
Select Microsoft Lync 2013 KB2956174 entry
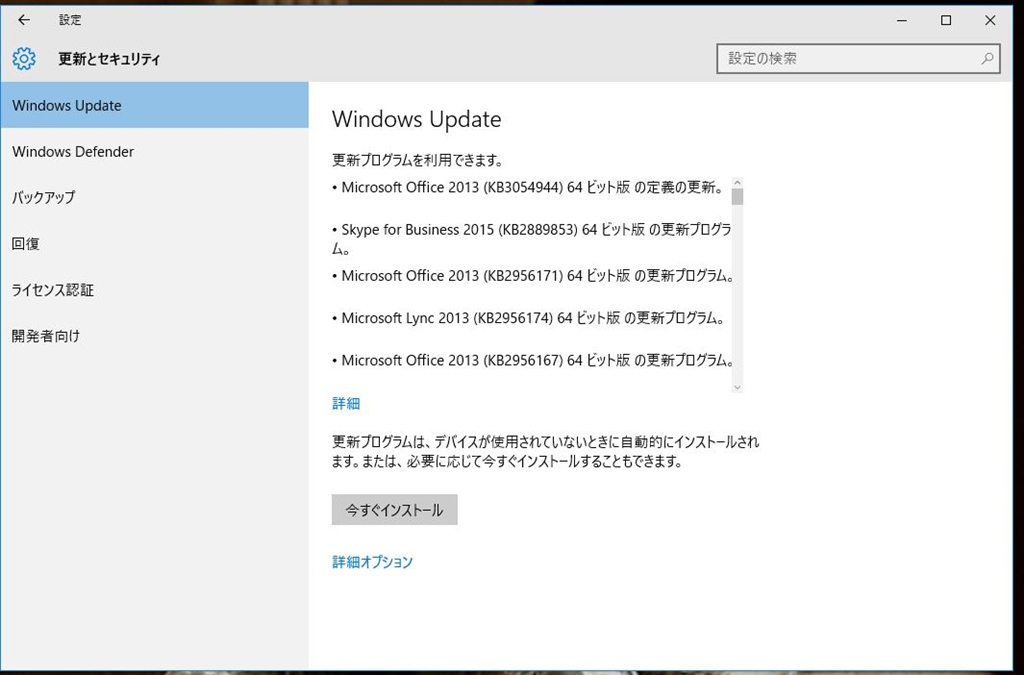528,319
